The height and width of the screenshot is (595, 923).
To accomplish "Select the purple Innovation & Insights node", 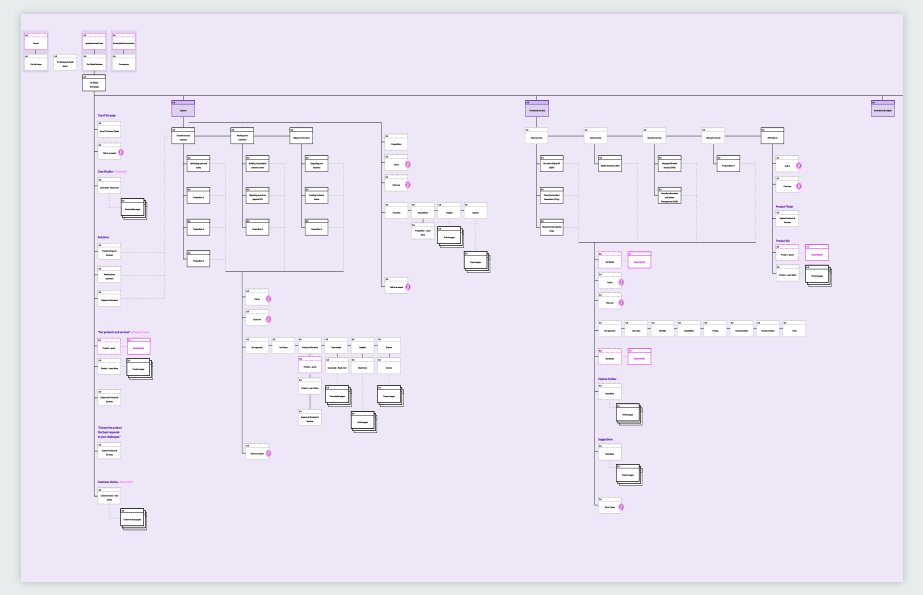I will 882,109.
